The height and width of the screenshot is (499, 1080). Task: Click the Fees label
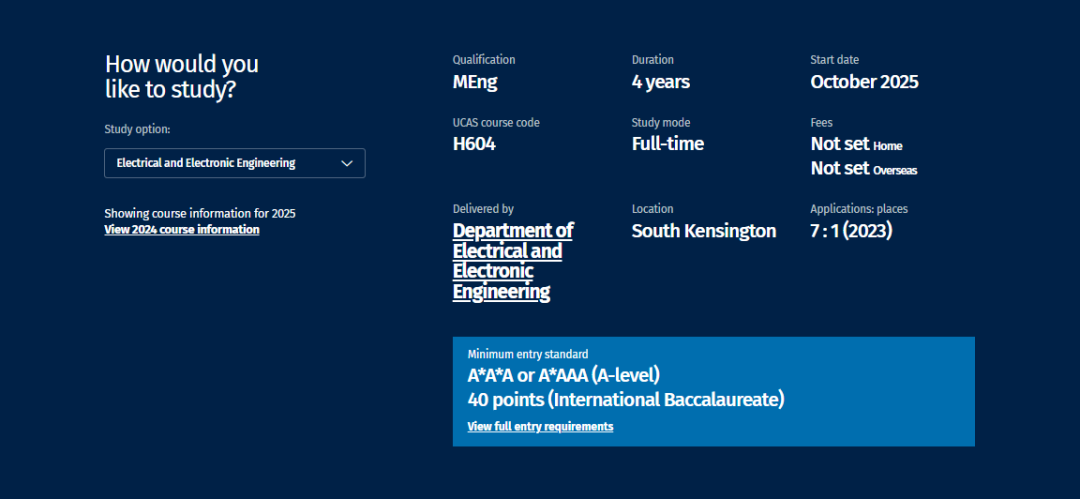click(x=821, y=123)
